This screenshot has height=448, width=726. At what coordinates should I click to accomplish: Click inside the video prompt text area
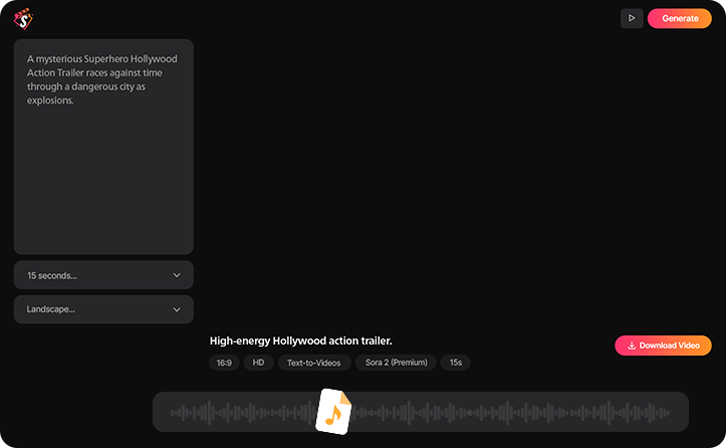pos(104,147)
